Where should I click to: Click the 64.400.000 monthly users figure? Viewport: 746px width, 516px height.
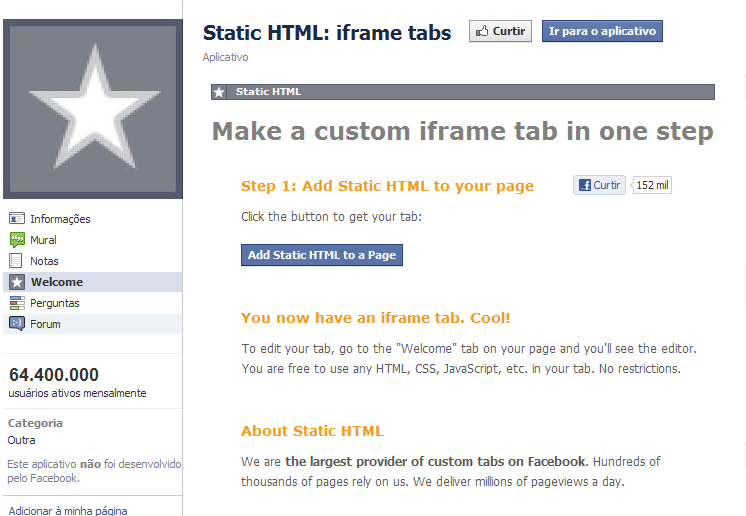click(x=54, y=375)
